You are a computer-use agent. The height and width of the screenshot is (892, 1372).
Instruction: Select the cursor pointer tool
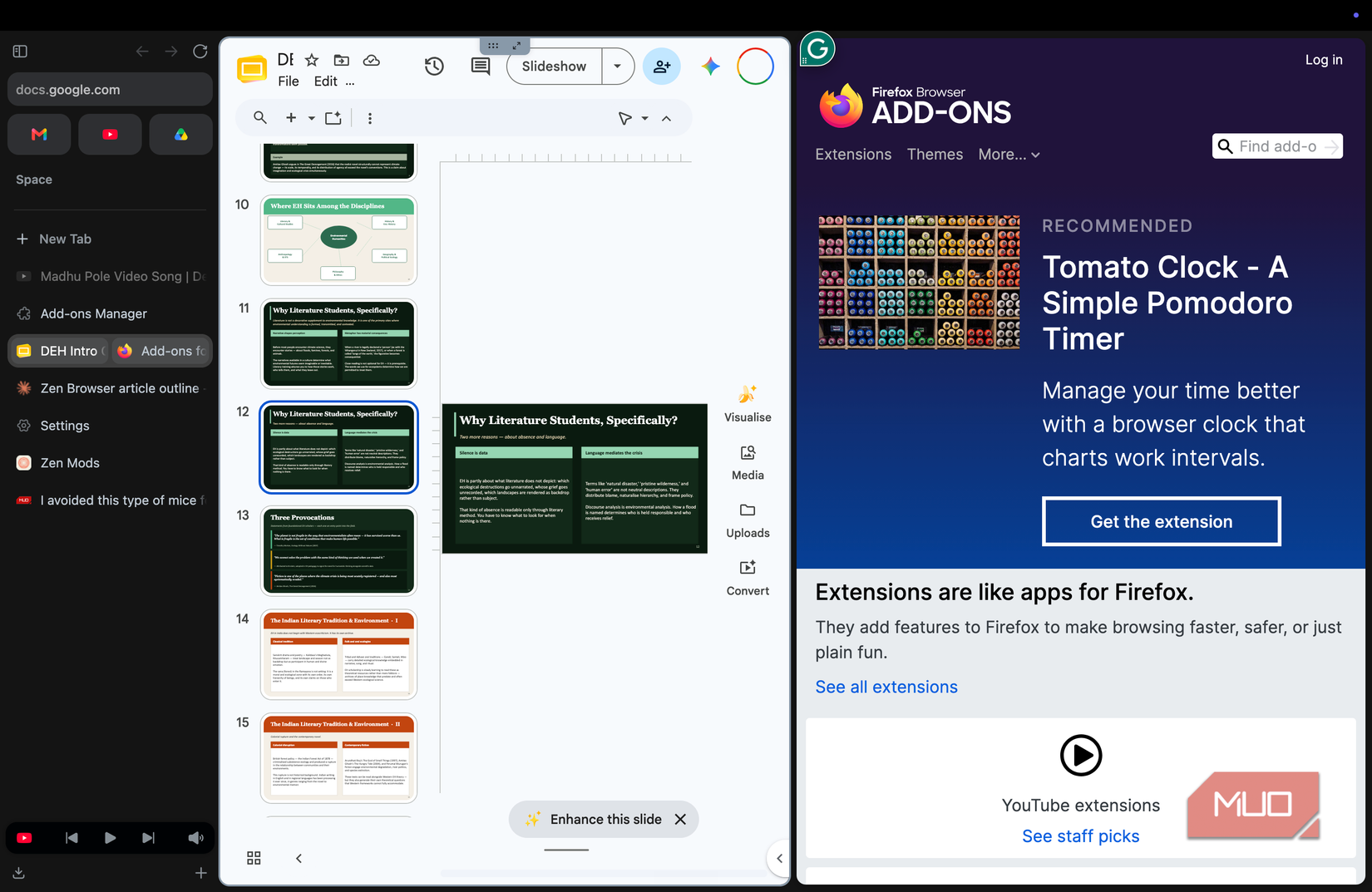point(625,118)
